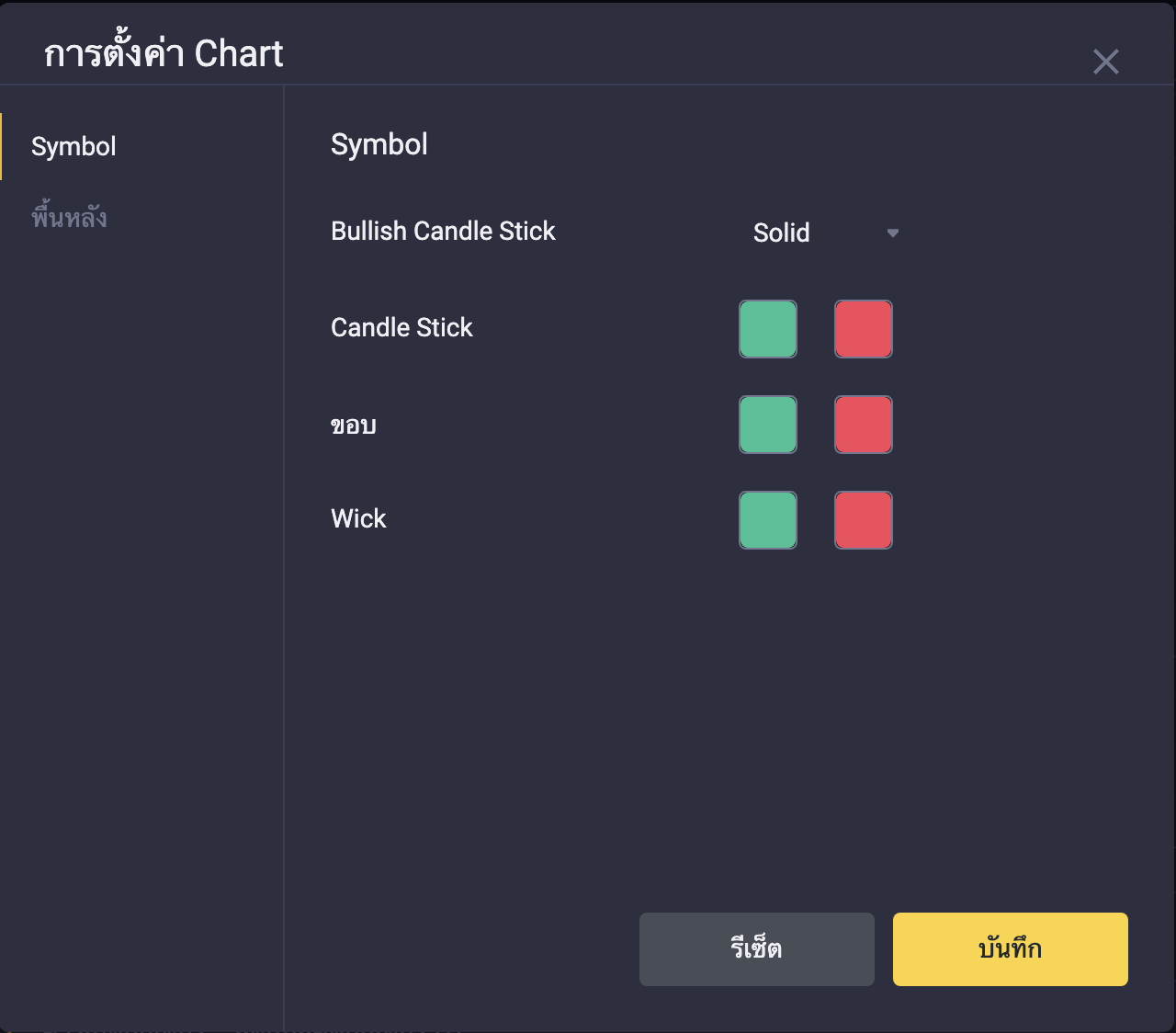The width and height of the screenshot is (1176, 1033).
Task: Open the green ขอบ border color swatch
Action: pyautogui.click(x=768, y=425)
